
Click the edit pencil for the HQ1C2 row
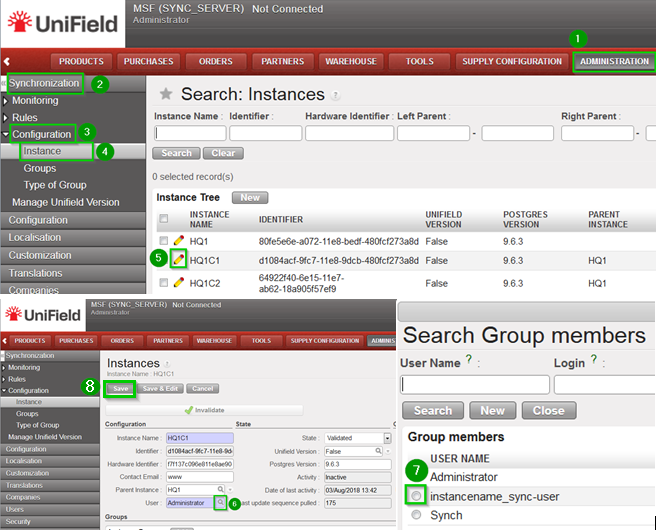[x=179, y=283]
